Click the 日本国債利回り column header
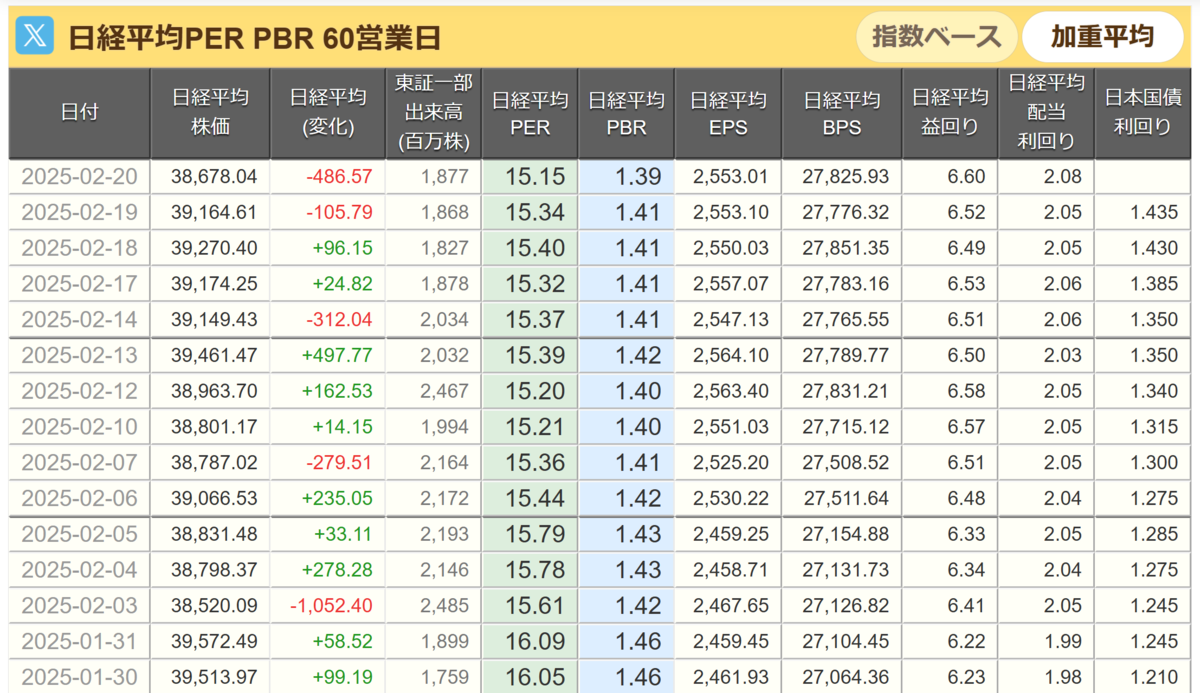 [x=1144, y=113]
